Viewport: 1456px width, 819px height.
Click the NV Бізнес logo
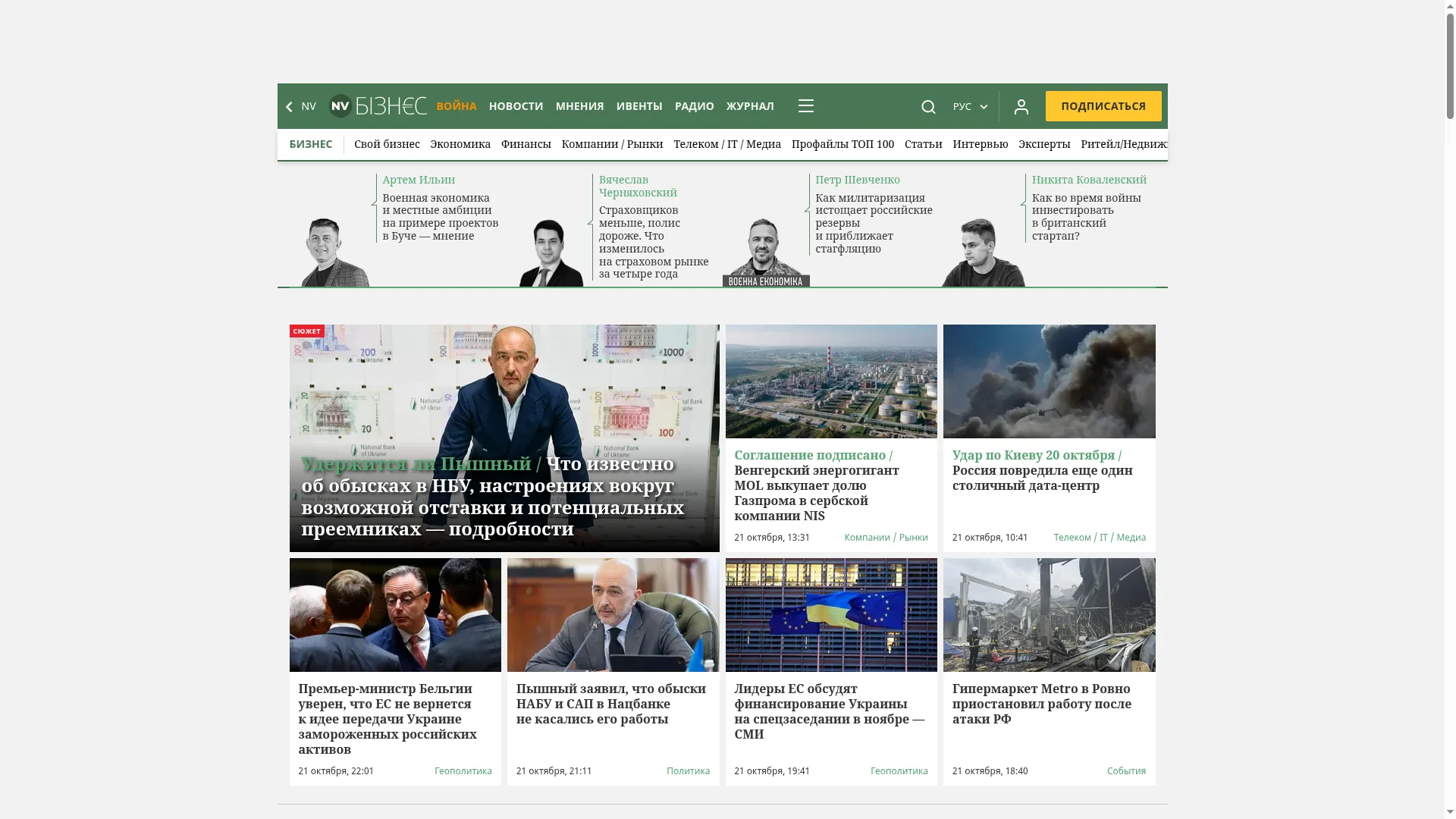click(378, 106)
